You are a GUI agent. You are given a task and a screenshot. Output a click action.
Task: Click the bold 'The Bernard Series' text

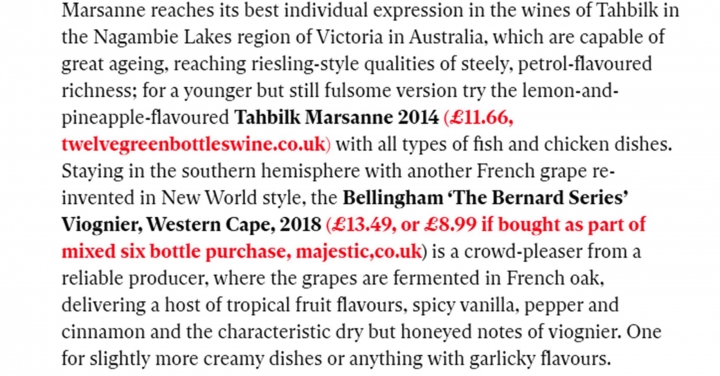pyautogui.click(x=538, y=198)
